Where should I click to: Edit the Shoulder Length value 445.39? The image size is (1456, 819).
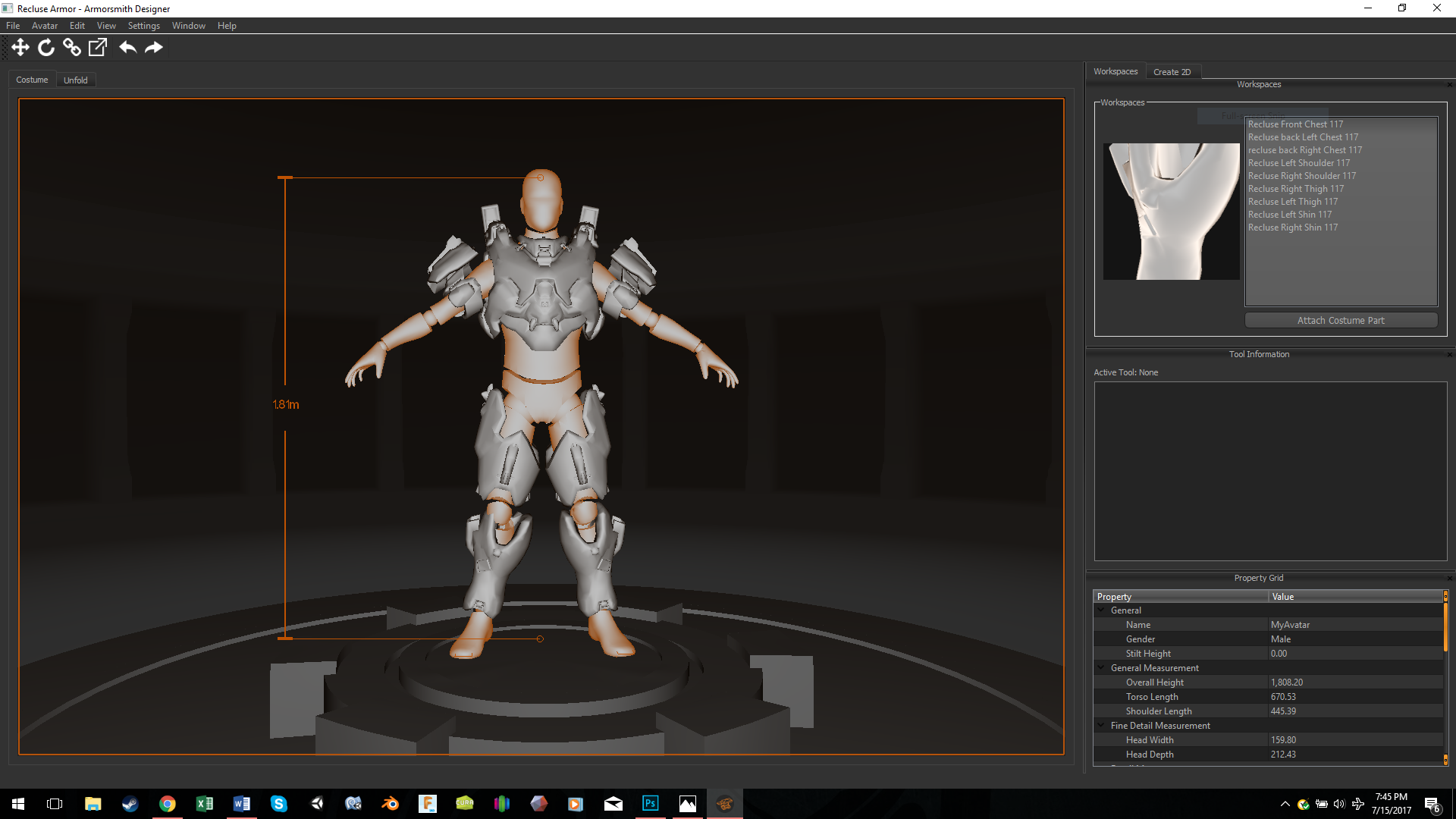(1355, 711)
